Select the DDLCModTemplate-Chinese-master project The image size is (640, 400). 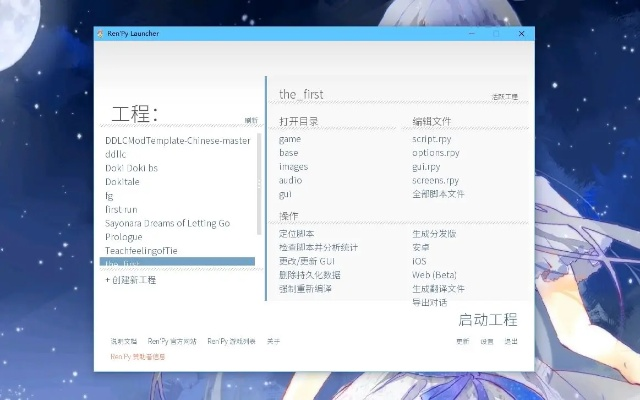(178, 140)
